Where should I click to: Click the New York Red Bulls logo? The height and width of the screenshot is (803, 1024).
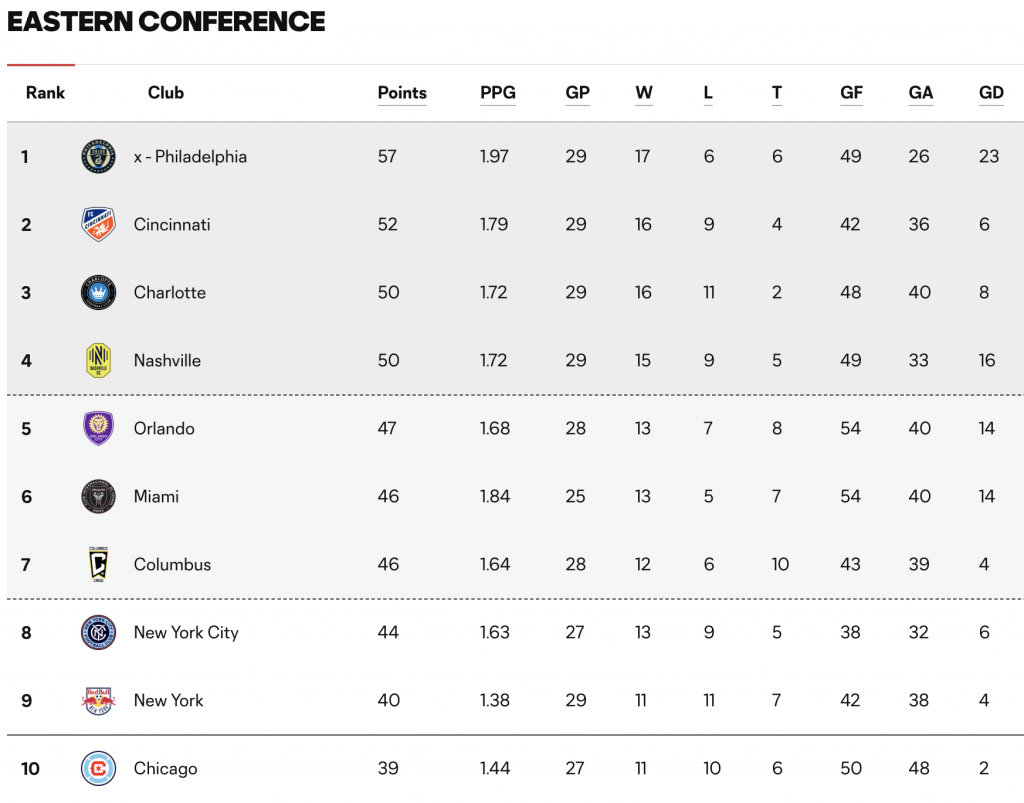tap(99, 701)
